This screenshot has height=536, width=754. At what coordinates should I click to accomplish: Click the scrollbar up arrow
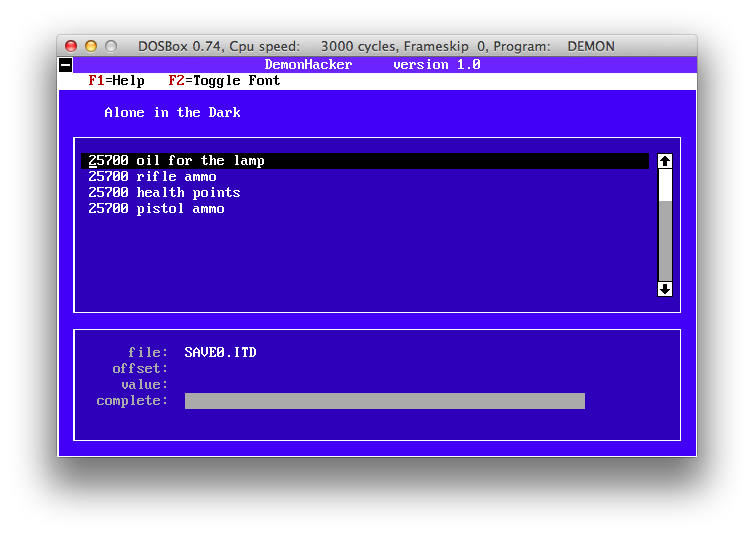pos(665,161)
